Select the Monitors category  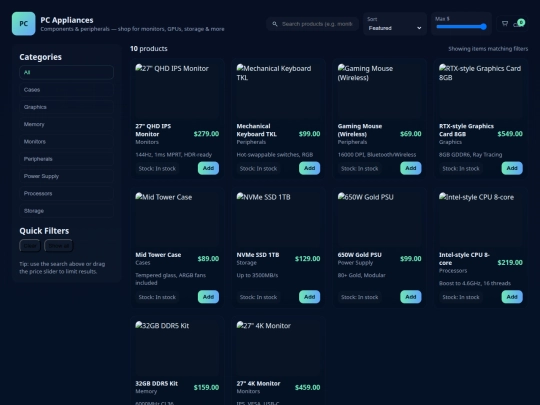pyautogui.click(x=66, y=142)
